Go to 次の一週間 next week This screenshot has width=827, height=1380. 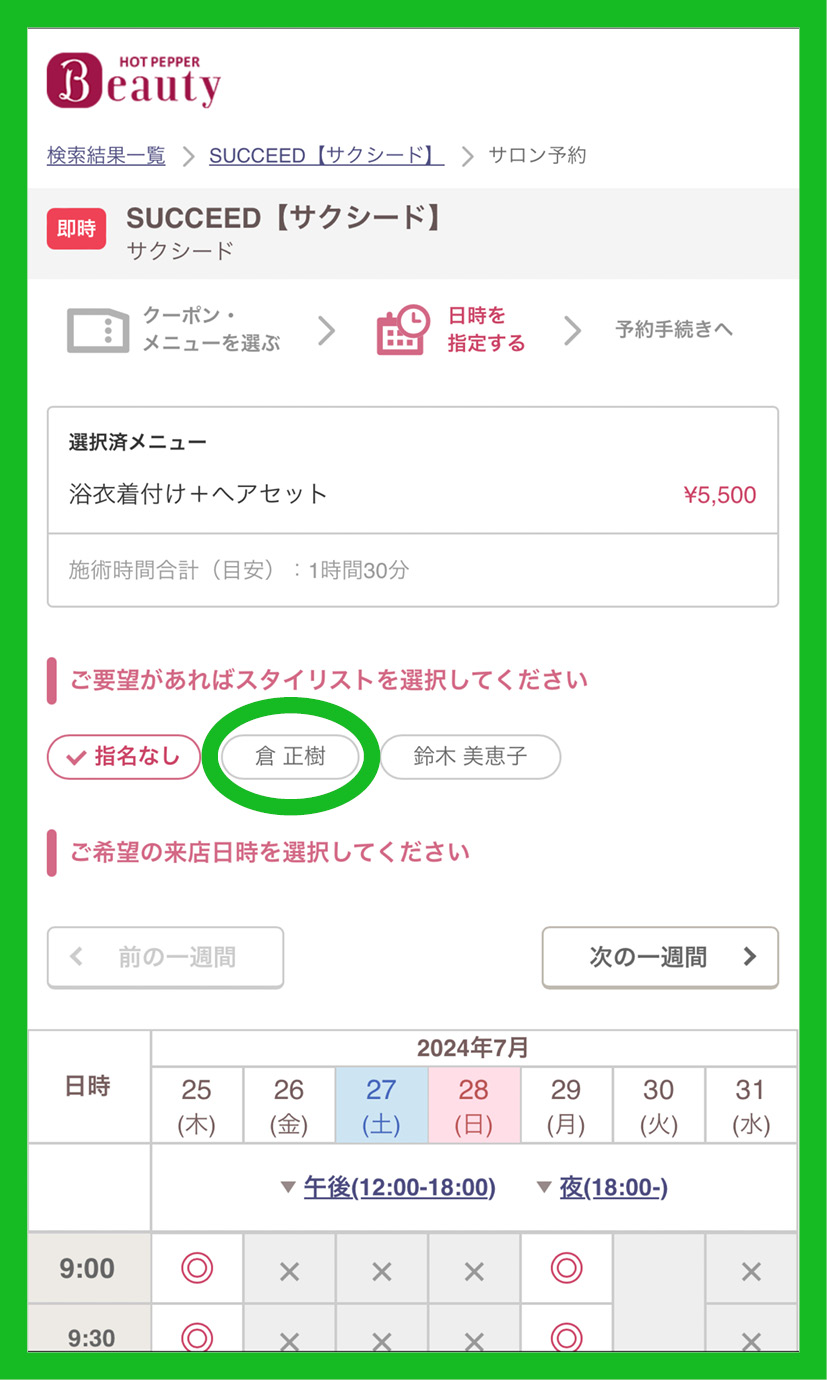coord(660,957)
